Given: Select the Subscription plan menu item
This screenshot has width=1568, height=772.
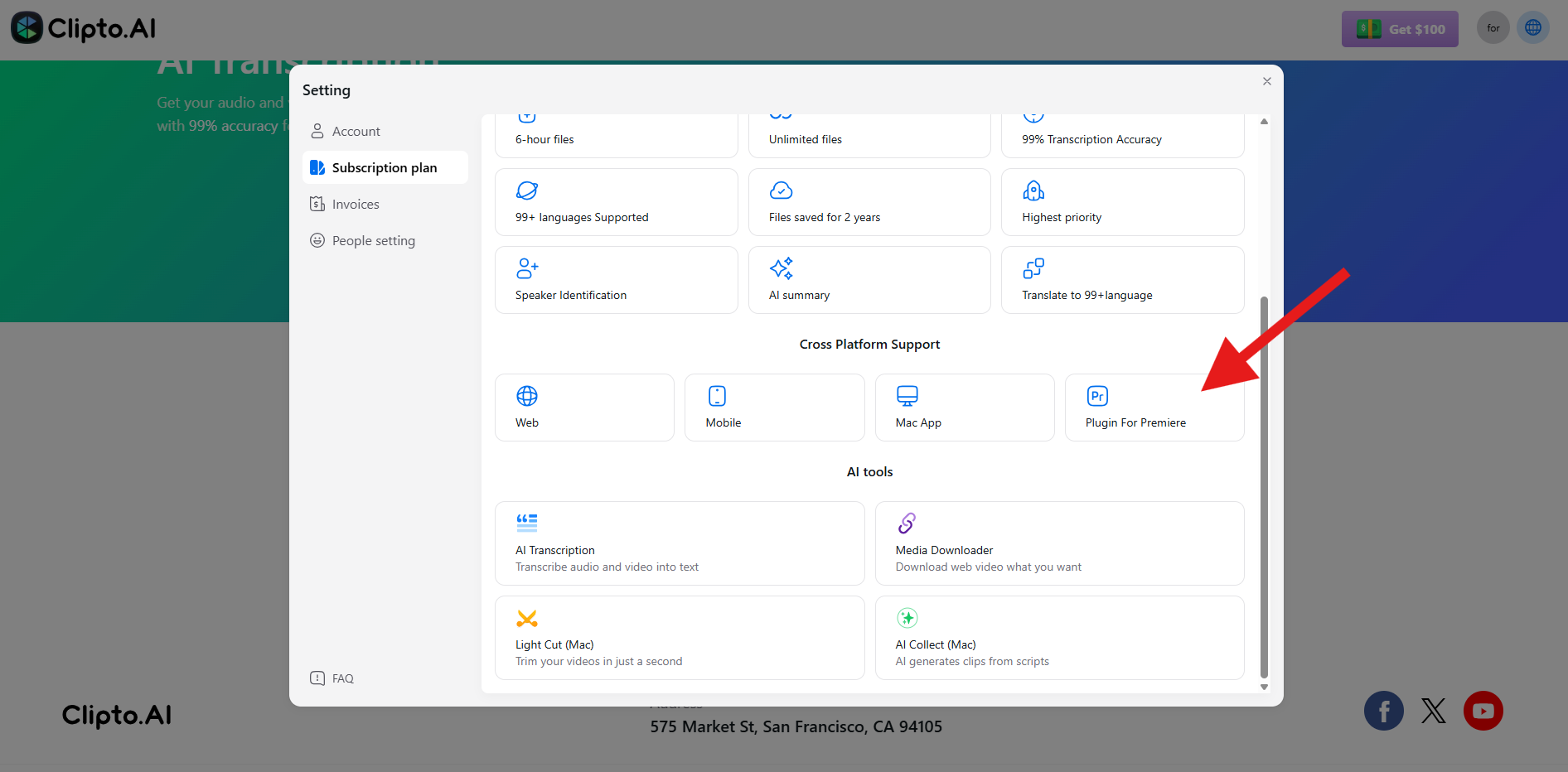Looking at the screenshot, I should pyautogui.click(x=385, y=167).
